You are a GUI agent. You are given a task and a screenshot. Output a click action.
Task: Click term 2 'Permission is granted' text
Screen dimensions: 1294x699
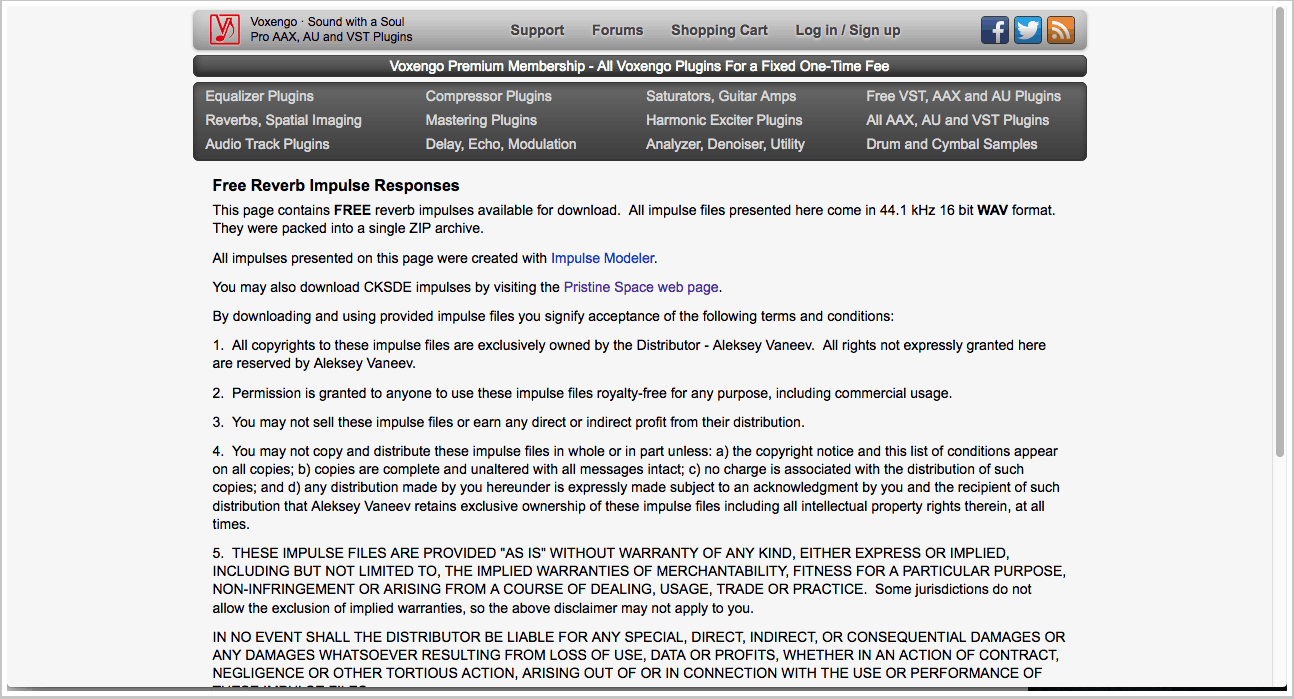coord(582,393)
